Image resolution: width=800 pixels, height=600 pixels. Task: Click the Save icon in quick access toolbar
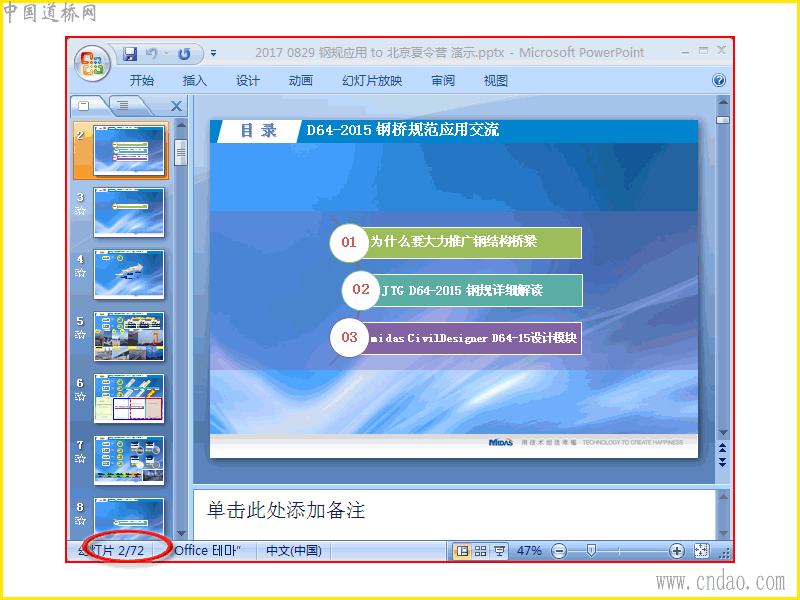(x=130, y=54)
